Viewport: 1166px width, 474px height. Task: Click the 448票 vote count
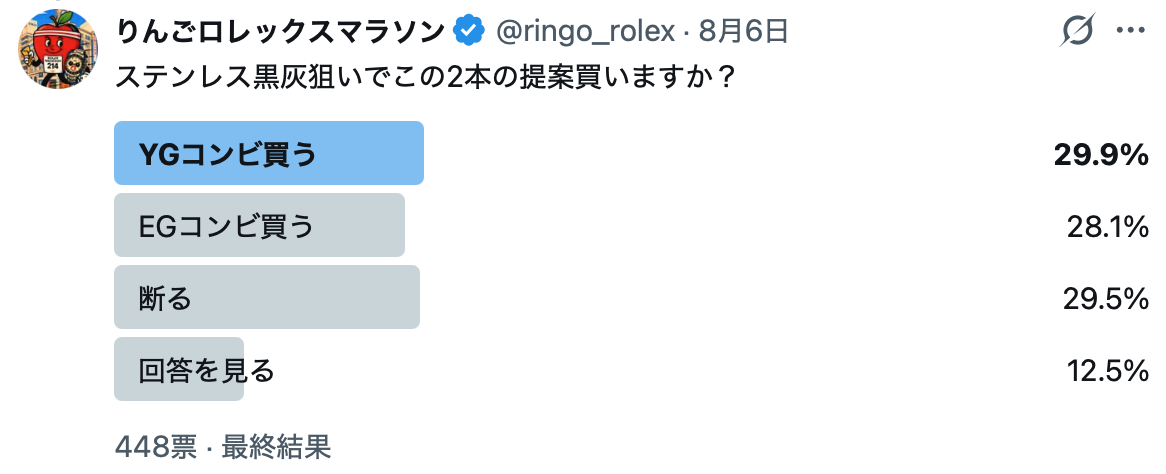[x=156, y=447]
